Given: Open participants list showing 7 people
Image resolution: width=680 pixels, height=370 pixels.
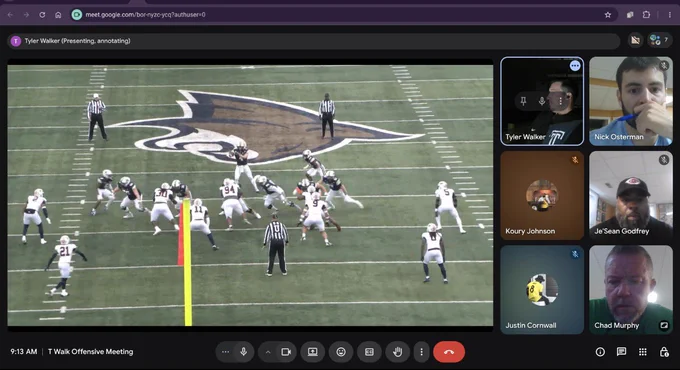Looking at the screenshot, I should (x=659, y=40).
